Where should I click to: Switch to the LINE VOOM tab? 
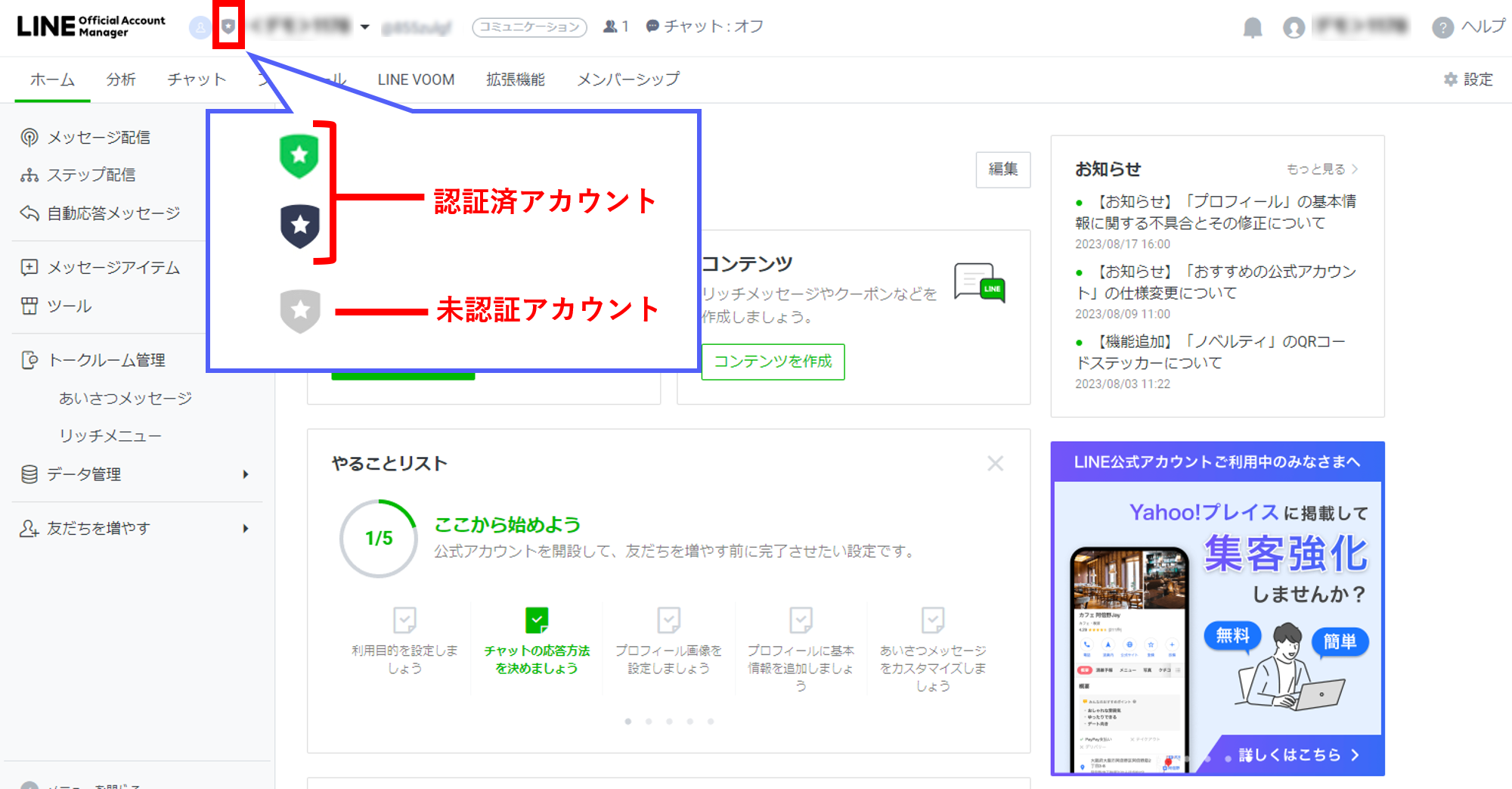[416, 79]
